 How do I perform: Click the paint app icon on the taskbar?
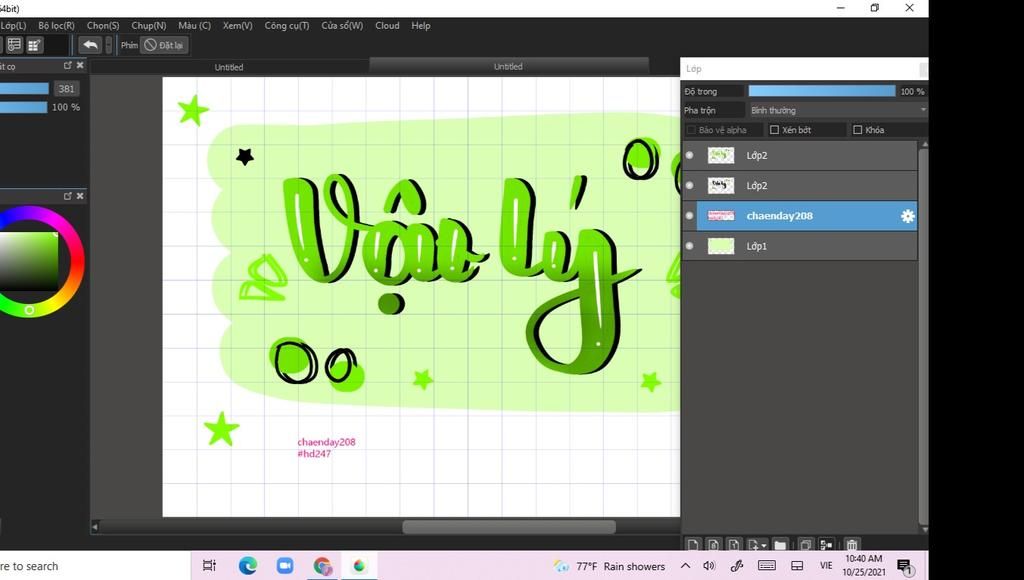point(359,566)
